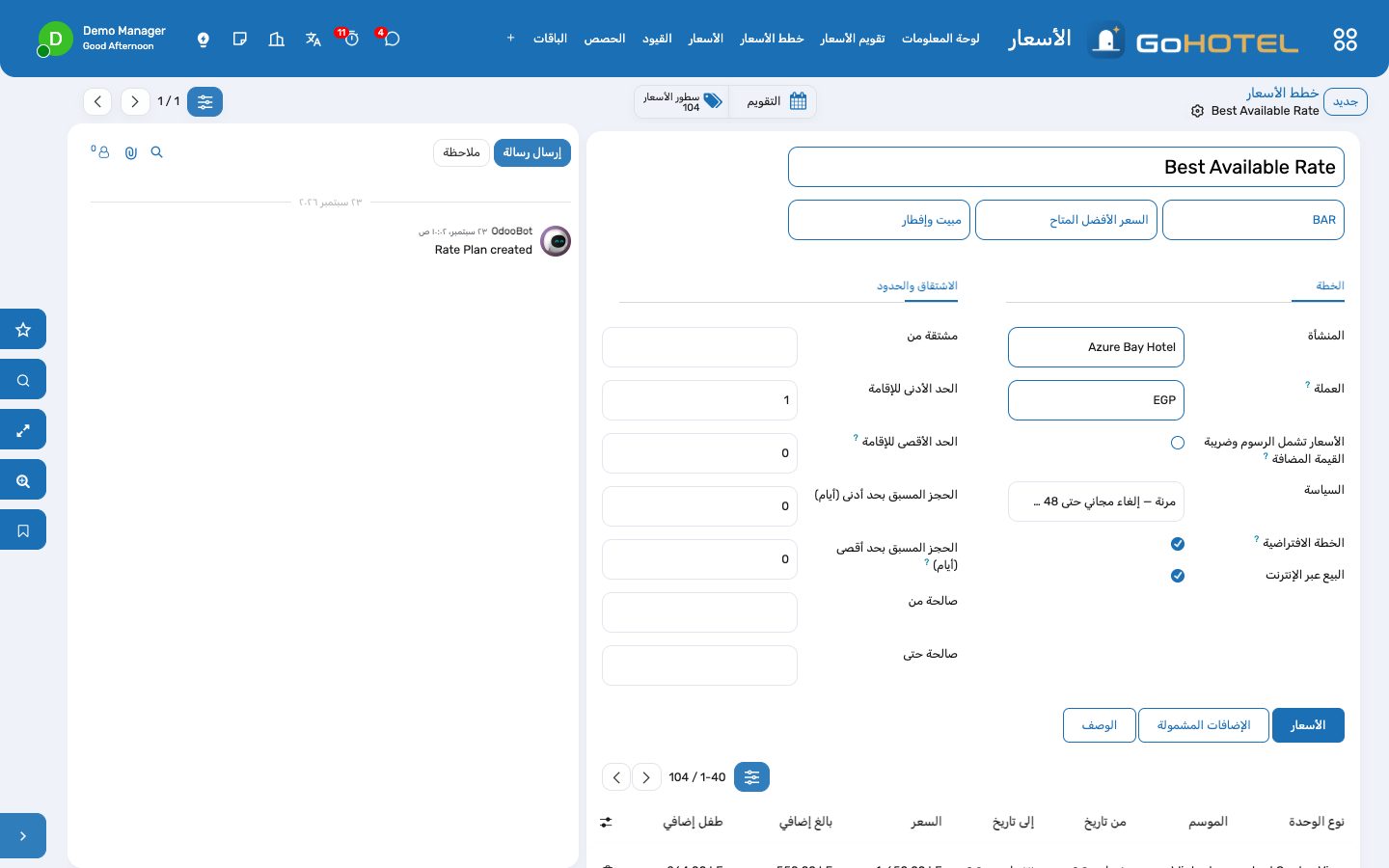Click the bookmark side button
Screen dimensions: 1389x868
pyautogui.click(x=23, y=529)
